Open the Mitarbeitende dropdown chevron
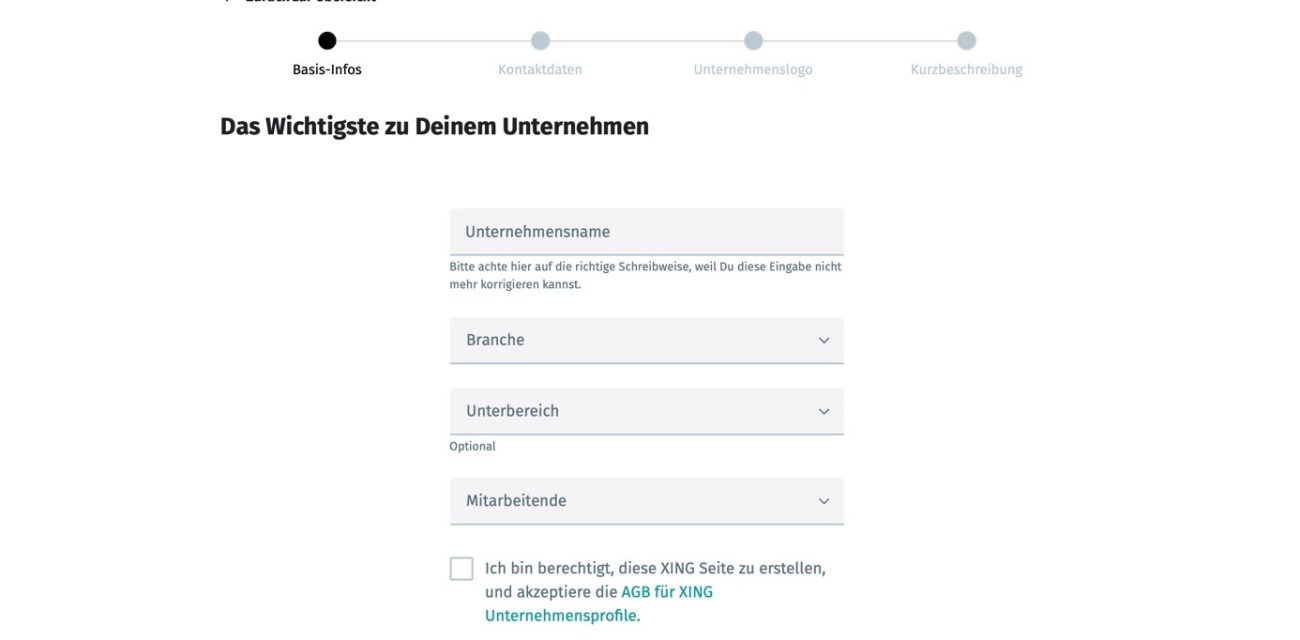 pos(823,501)
